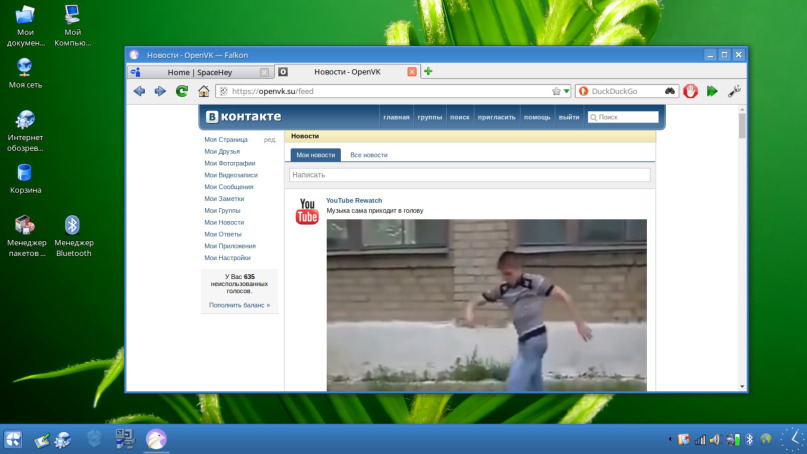
Task: Switch to the Home | SpaceHey tab
Action: point(200,72)
